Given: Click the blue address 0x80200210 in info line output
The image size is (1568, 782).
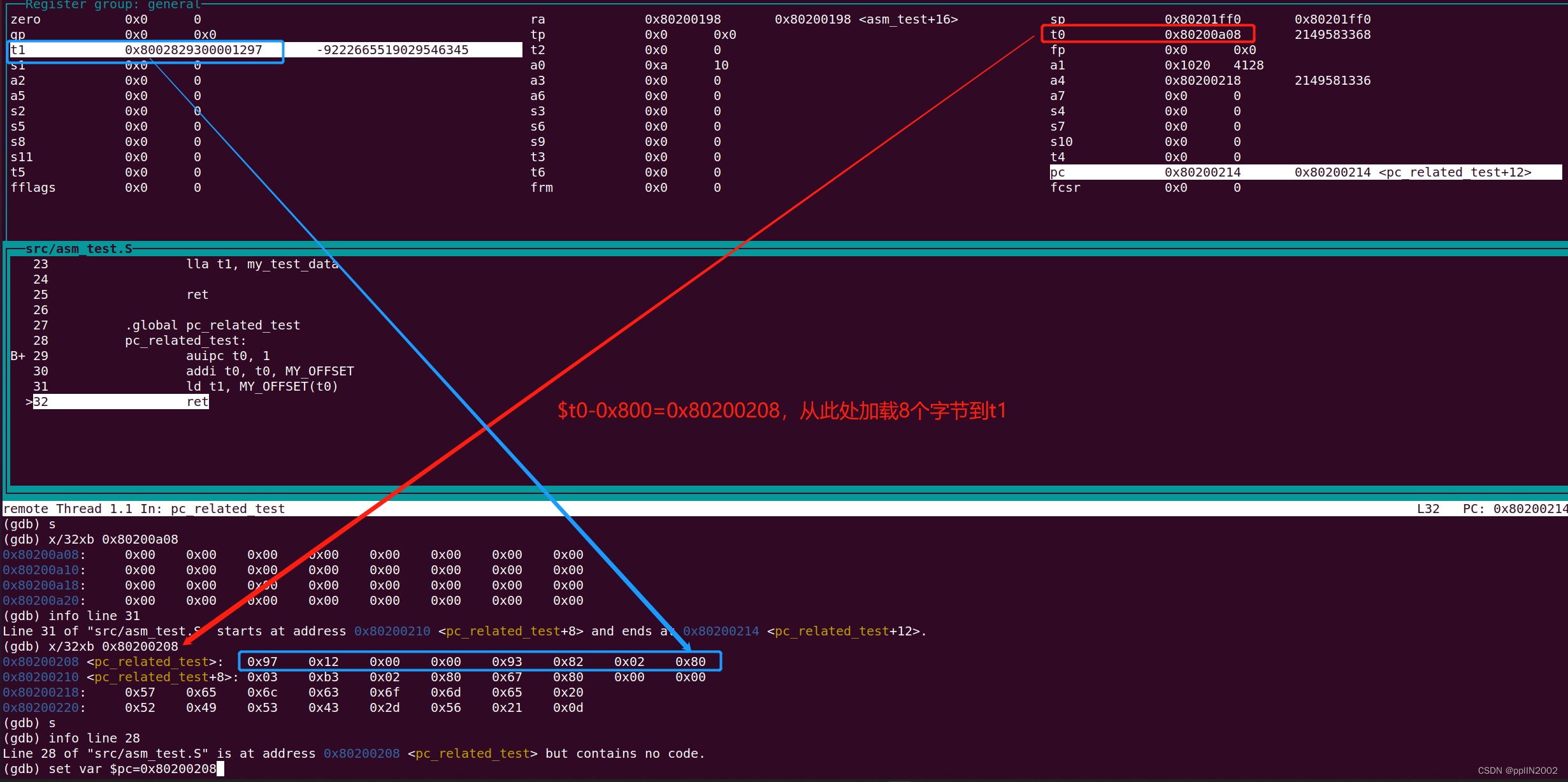Looking at the screenshot, I should click(392, 631).
